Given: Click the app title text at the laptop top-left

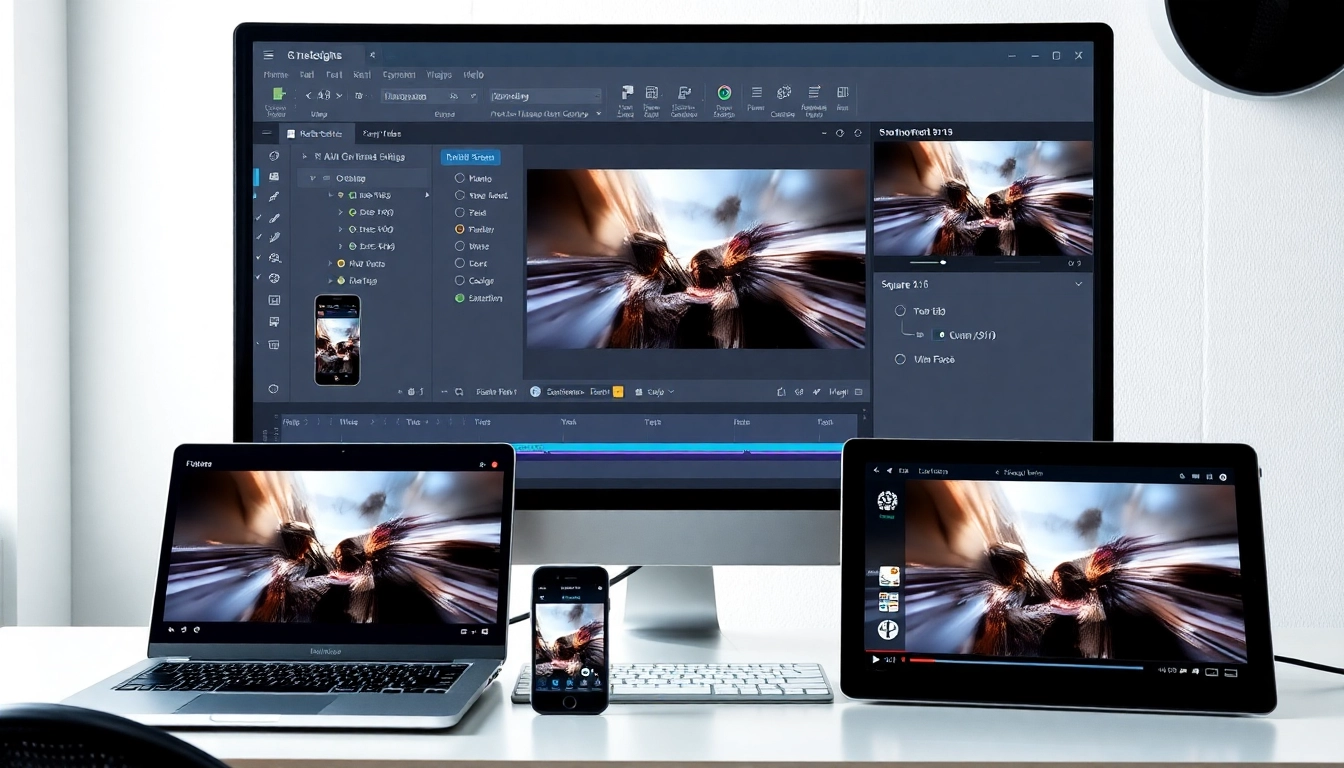Looking at the screenshot, I should [201, 464].
